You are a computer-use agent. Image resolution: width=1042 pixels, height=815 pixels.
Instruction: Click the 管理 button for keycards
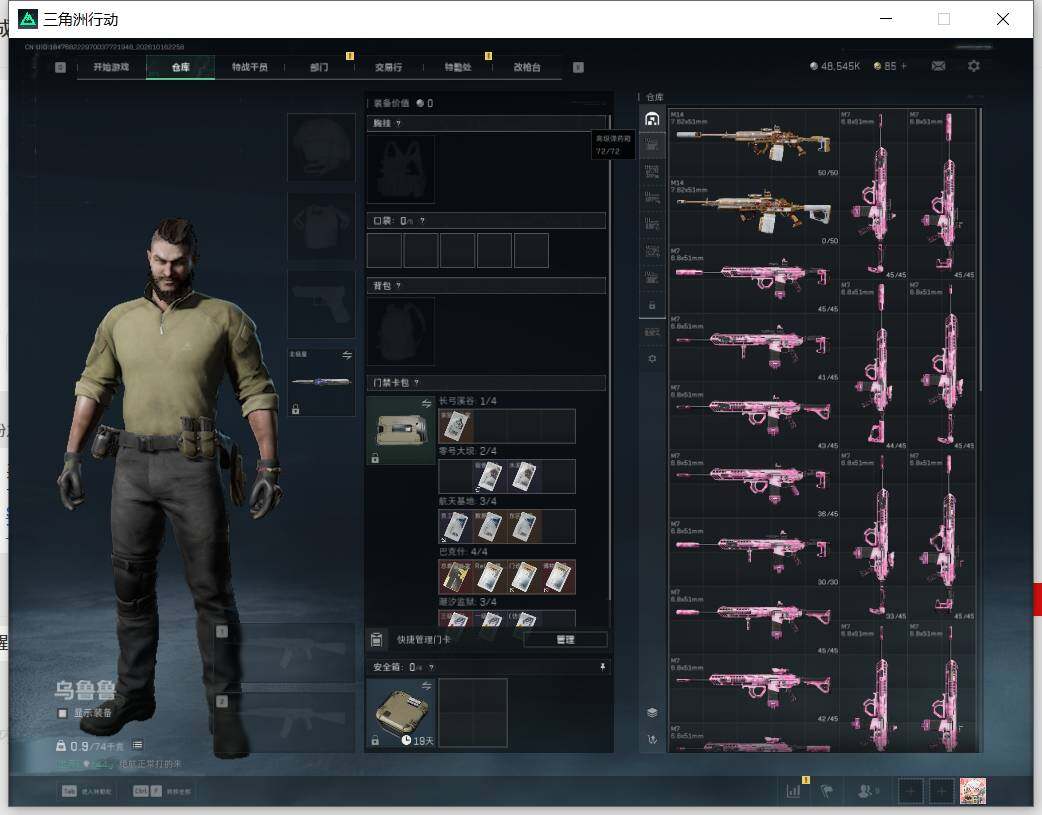pyautogui.click(x=566, y=640)
